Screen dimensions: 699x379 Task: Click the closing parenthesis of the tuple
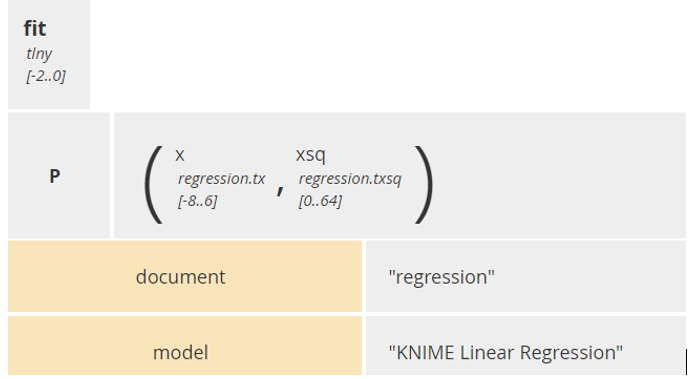coord(424,185)
